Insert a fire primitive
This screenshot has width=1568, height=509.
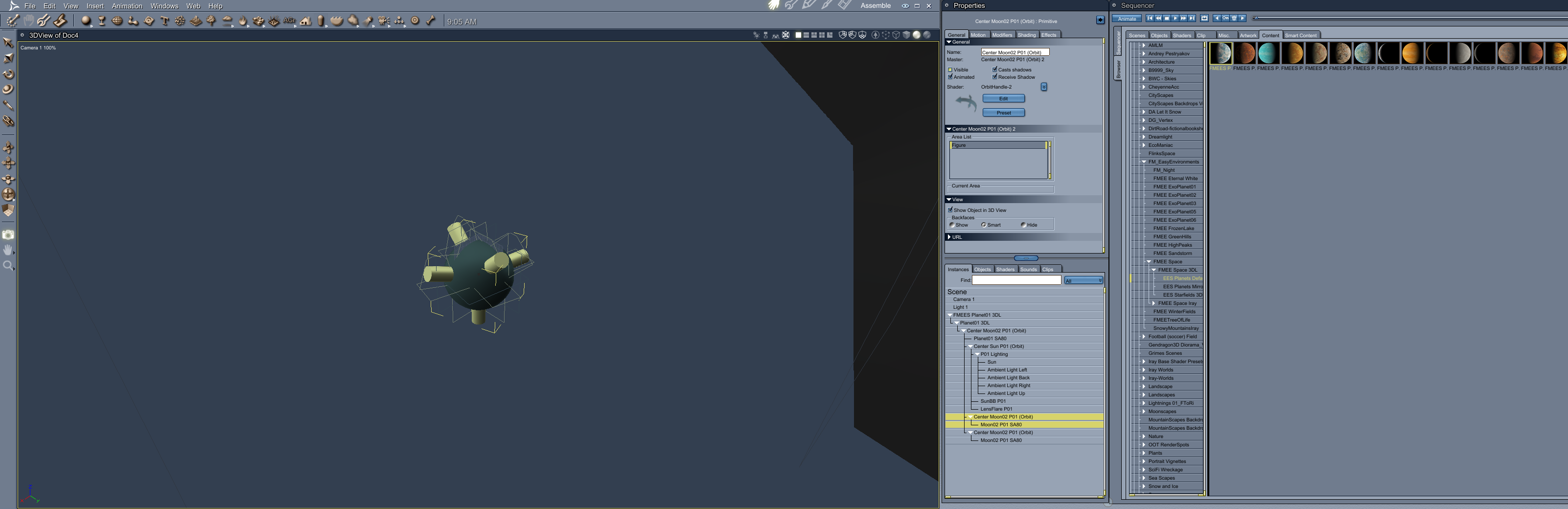click(x=243, y=21)
